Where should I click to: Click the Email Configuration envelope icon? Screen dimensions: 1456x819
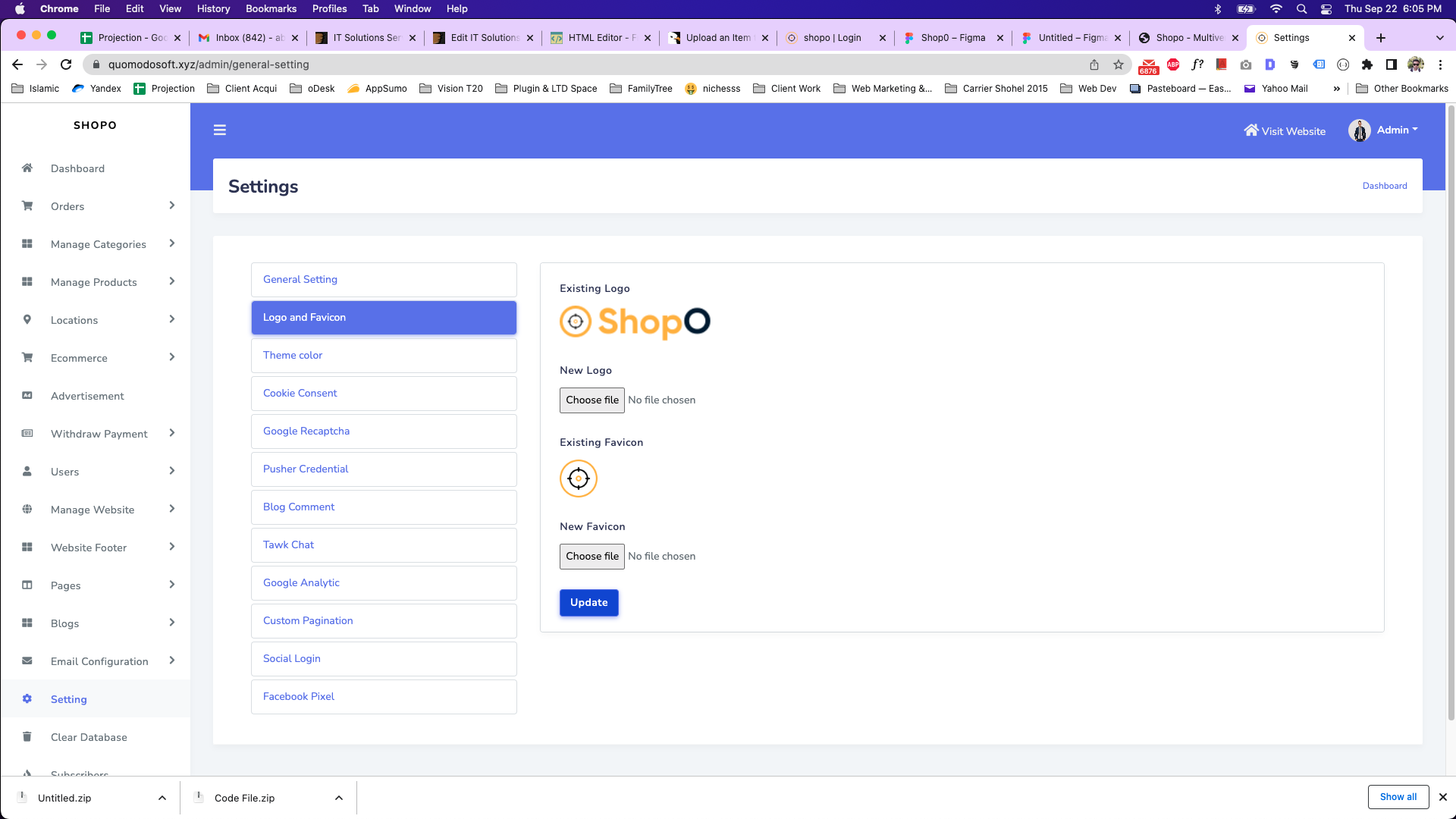tap(27, 661)
